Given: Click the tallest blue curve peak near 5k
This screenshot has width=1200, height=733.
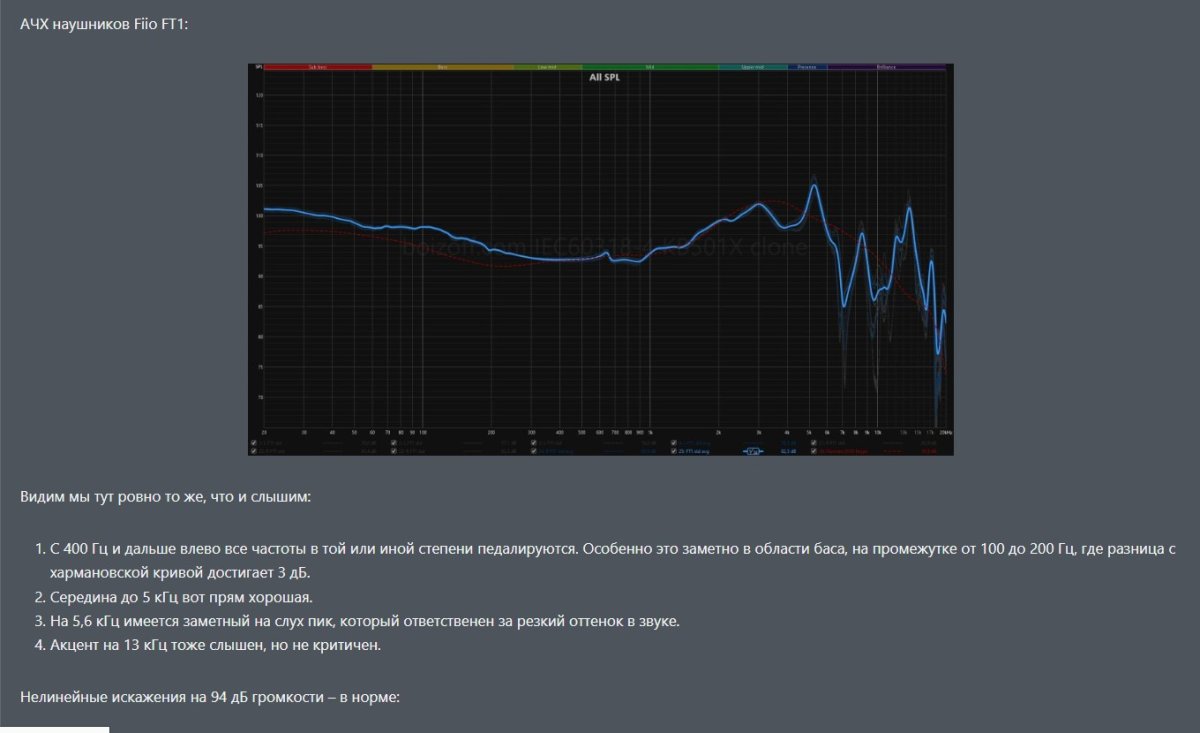Looking at the screenshot, I should pyautogui.click(x=815, y=185).
